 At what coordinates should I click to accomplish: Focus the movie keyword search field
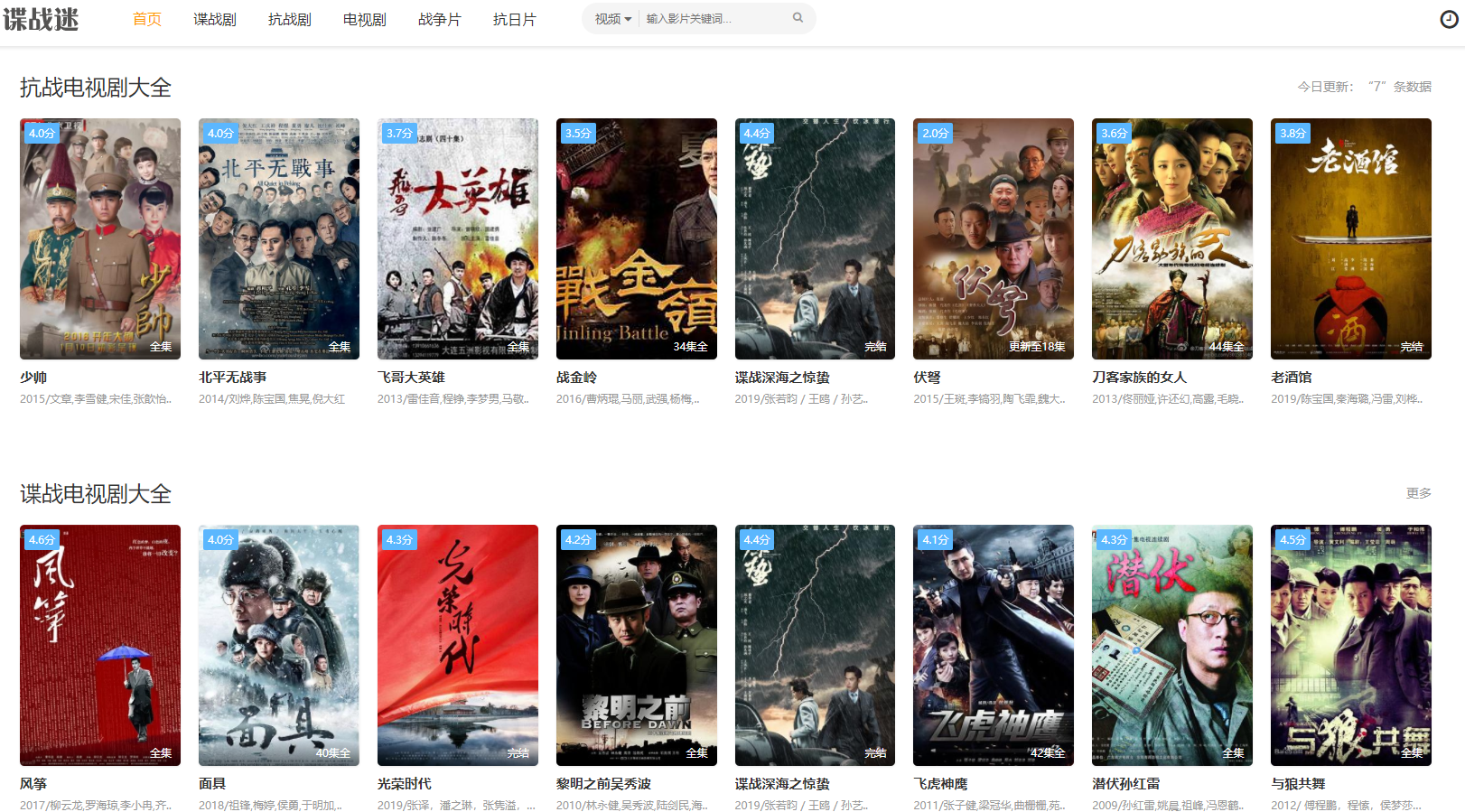(714, 19)
